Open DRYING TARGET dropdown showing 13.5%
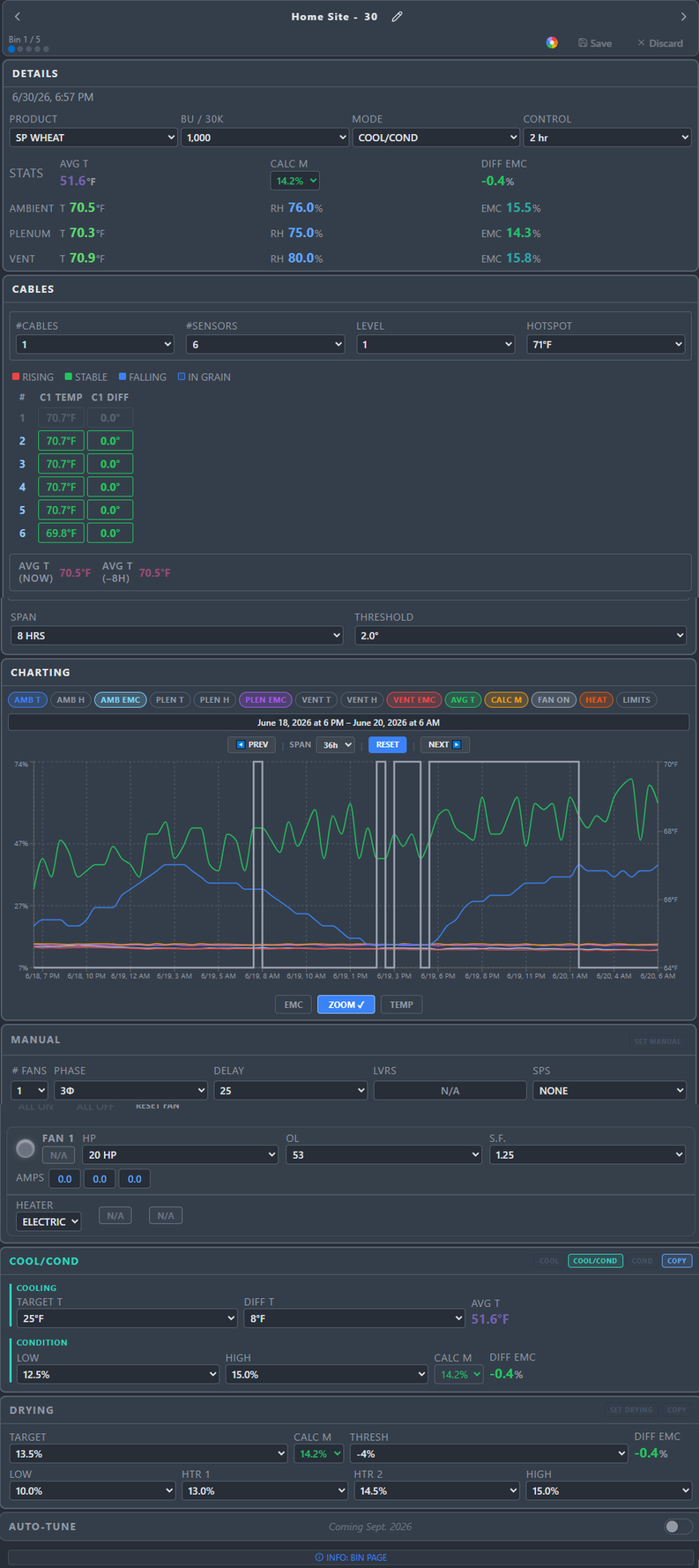The height and width of the screenshot is (1568, 699). tap(148, 1453)
